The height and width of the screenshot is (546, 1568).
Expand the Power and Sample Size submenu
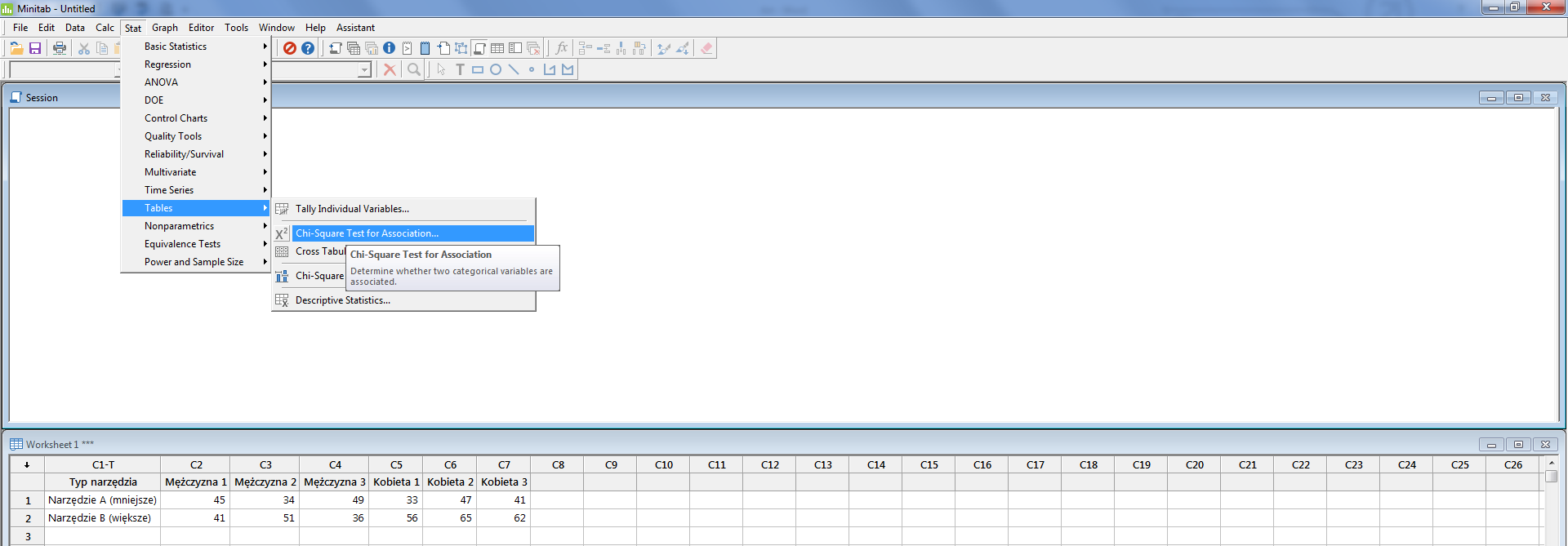(x=196, y=262)
